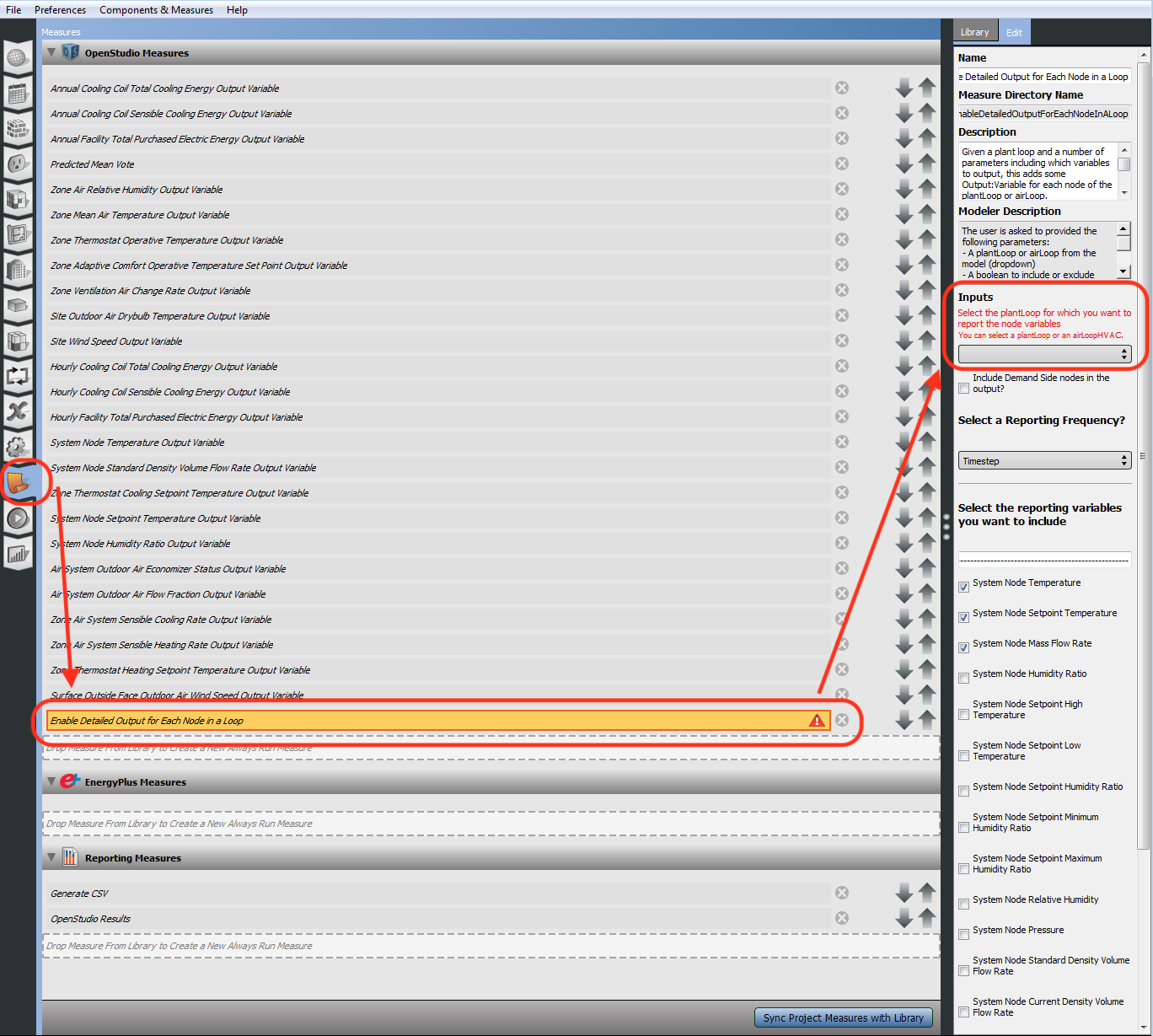Screen dimensions: 1153x1036
Task: Open the Schedules calendar tab icon
Action: (x=18, y=94)
